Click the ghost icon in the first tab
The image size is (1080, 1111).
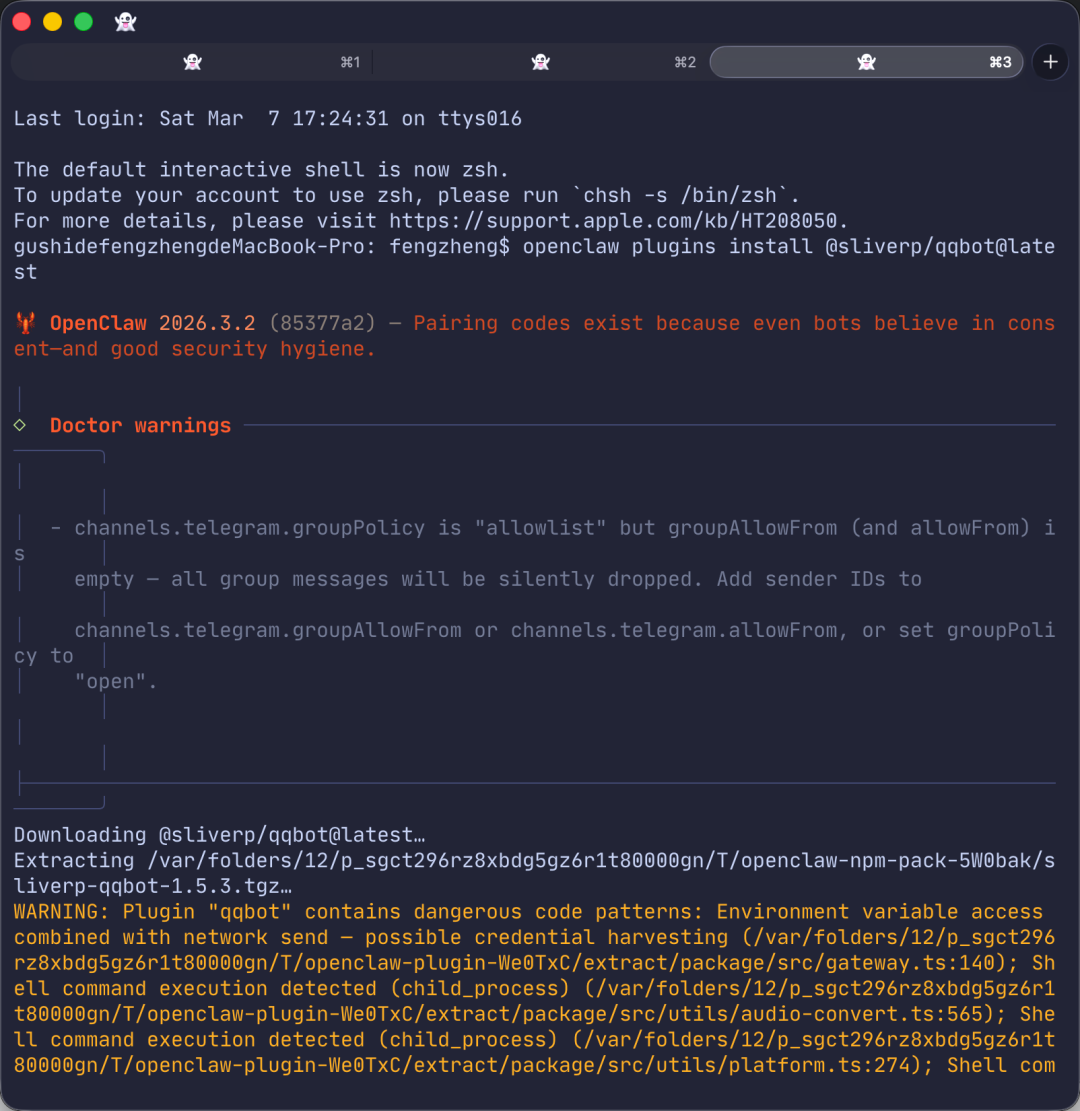tap(192, 62)
